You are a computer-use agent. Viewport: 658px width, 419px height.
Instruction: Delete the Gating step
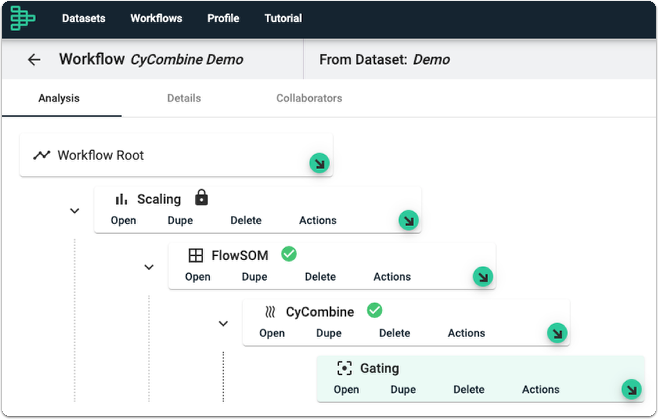[x=469, y=389]
